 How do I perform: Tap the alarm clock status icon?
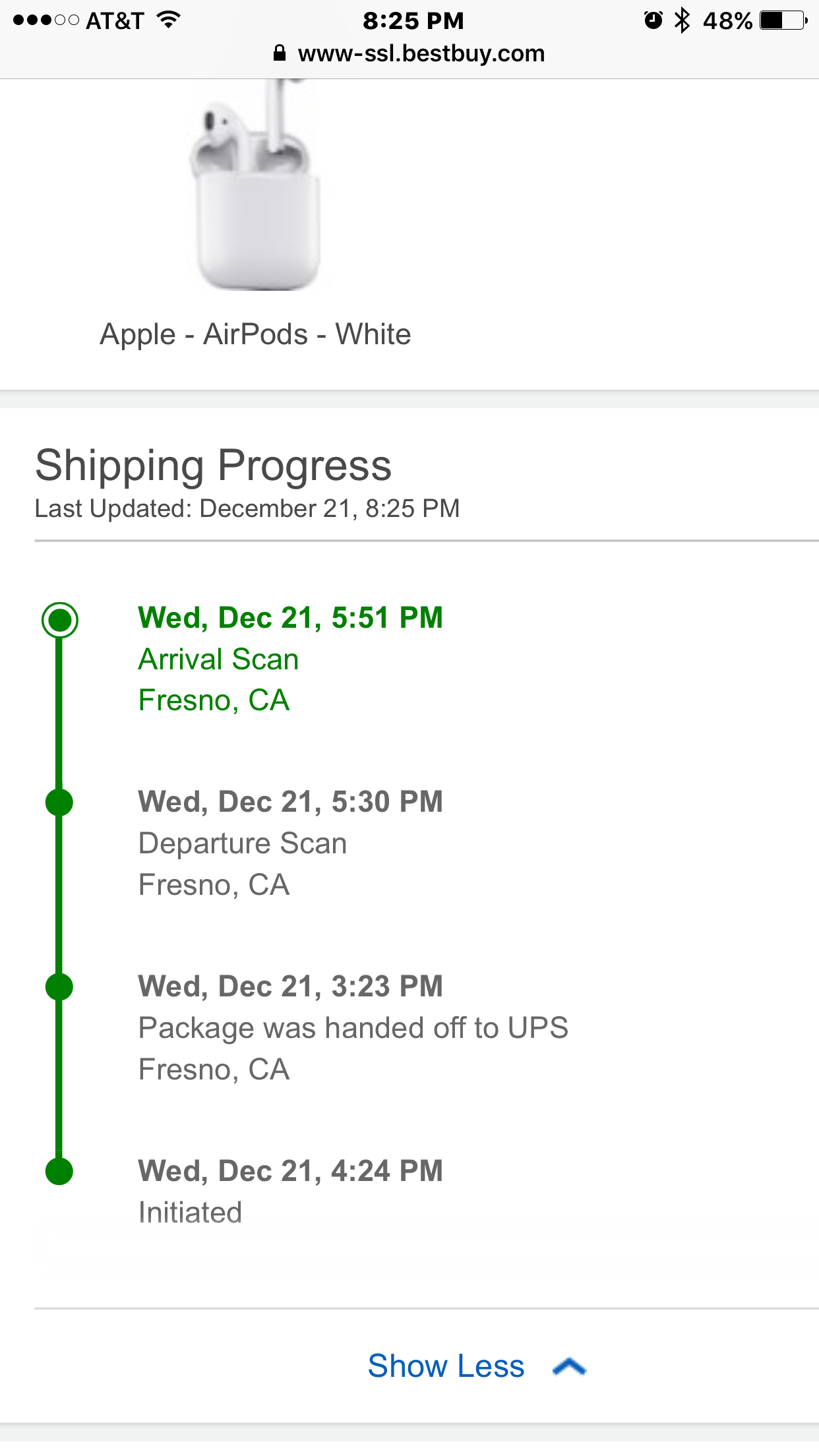click(x=653, y=20)
